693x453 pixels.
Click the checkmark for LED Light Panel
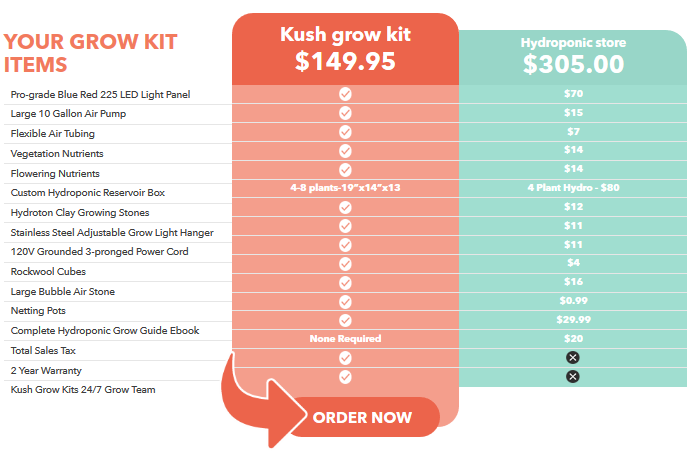pyautogui.click(x=345, y=93)
